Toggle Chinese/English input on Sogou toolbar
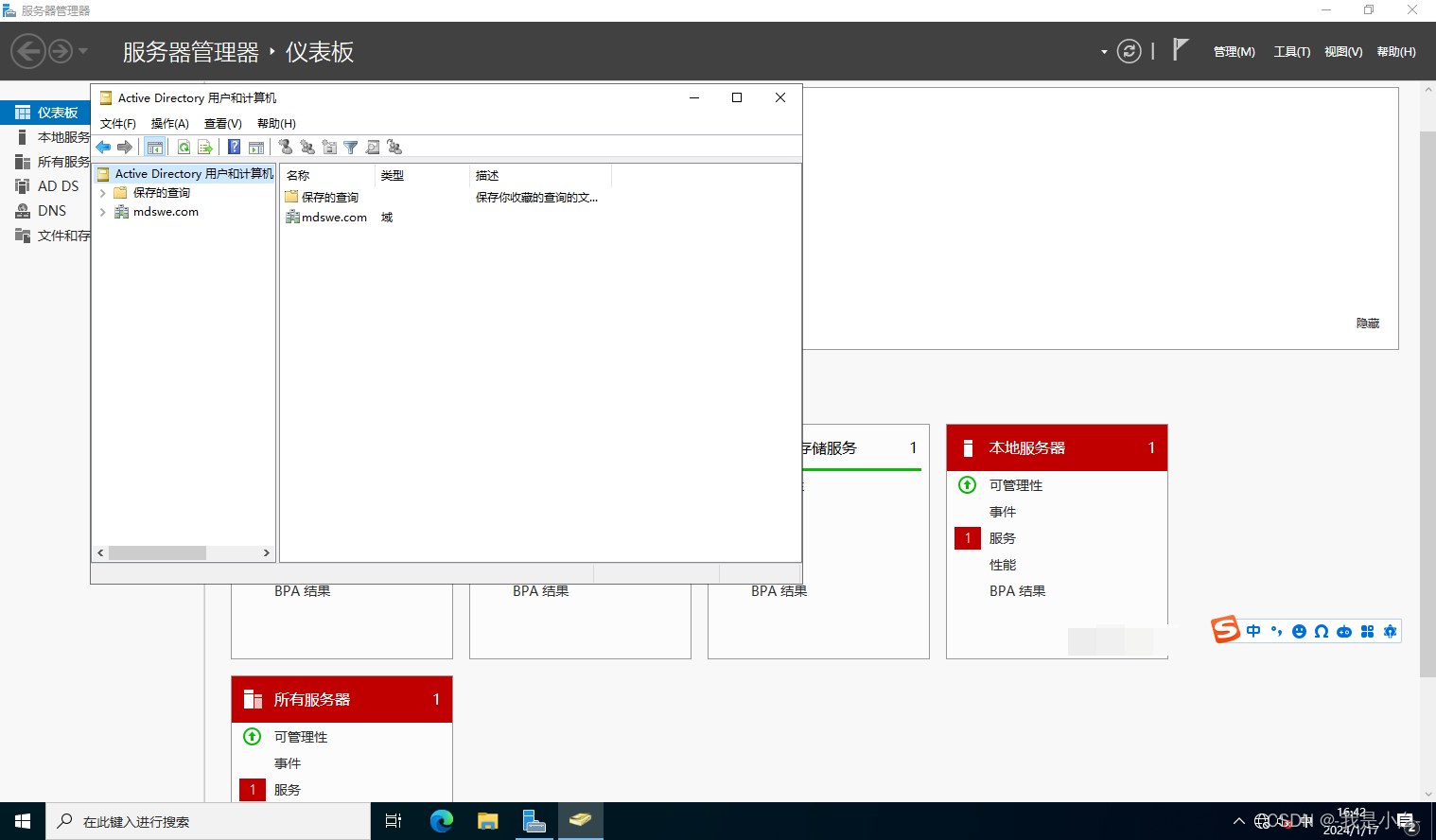This screenshot has width=1436, height=840. [1252, 630]
